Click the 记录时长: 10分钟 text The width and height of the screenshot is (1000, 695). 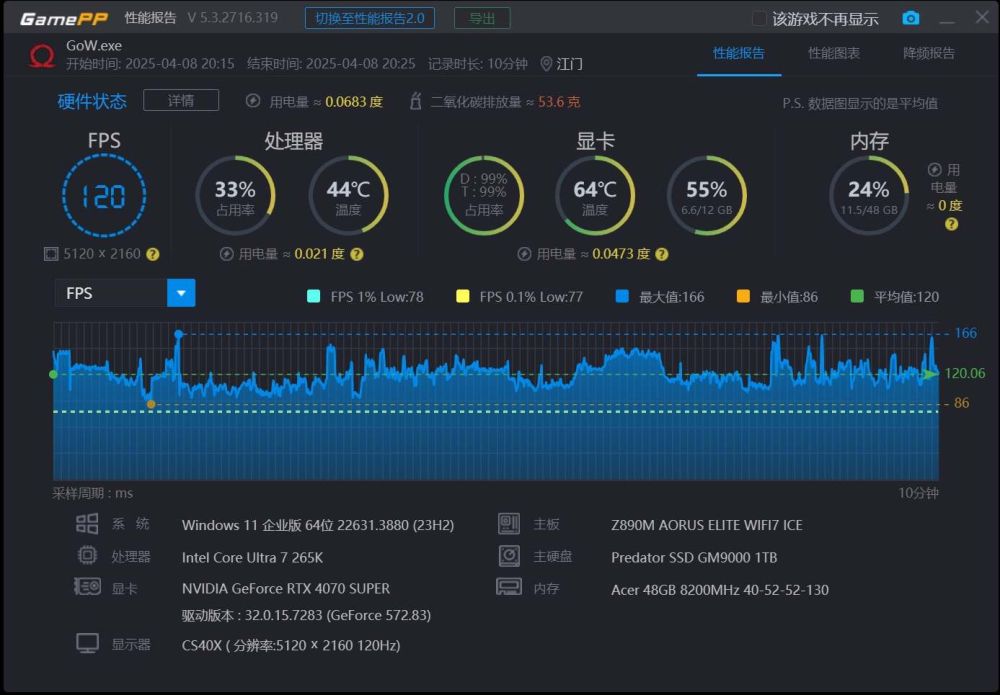478,64
